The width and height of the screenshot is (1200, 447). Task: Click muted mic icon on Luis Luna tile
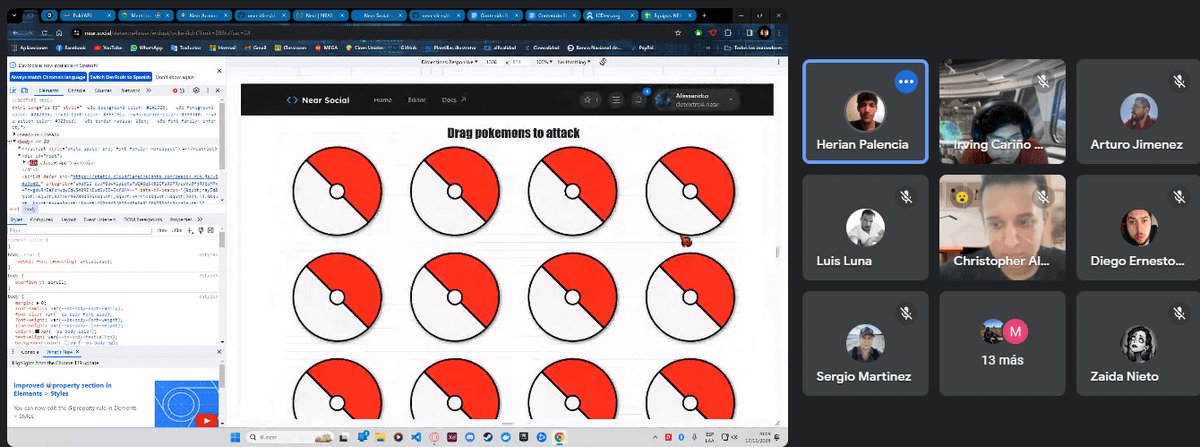[x=906, y=198]
